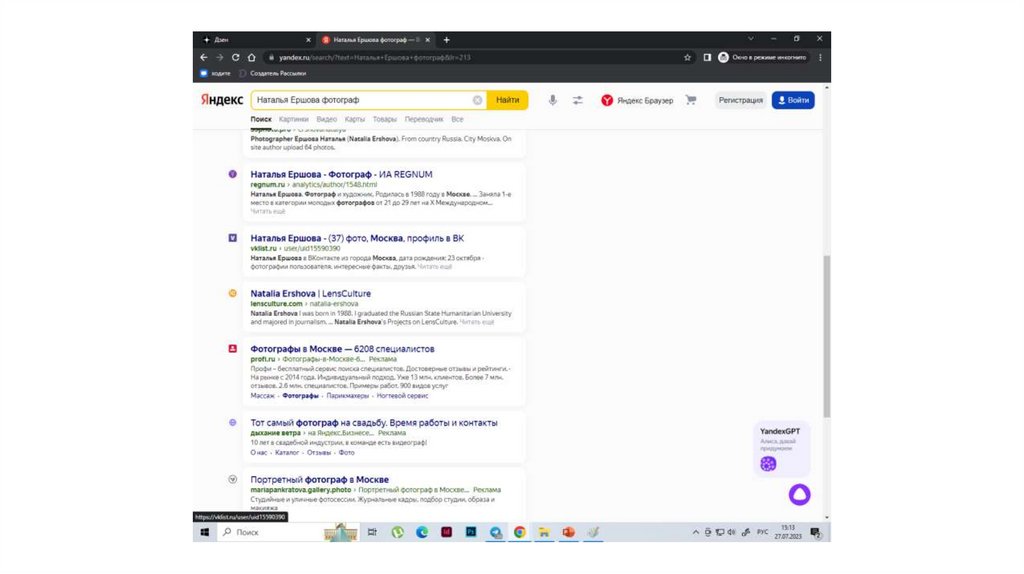Go forward with the browser forward arrow
This screenshot has width=1024, height=574.
click(x=219, y=57)
